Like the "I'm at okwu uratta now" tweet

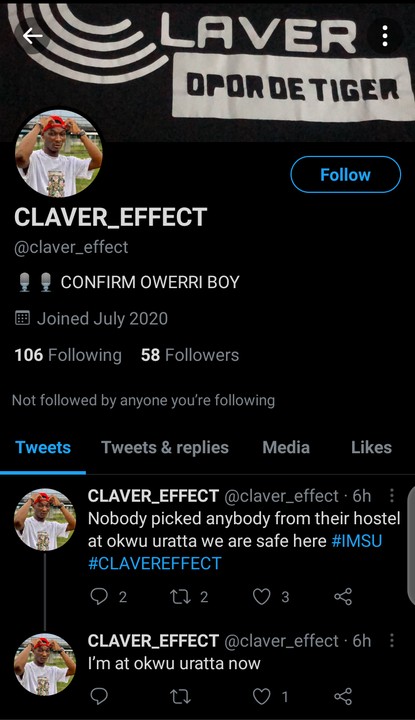[262, 697]
